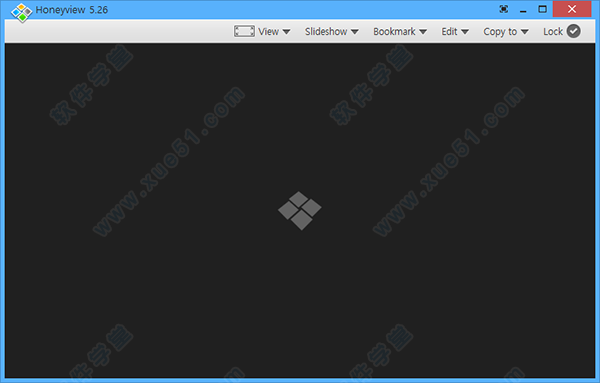Toggle the fit-to-window stretch icon

[244, 31]
